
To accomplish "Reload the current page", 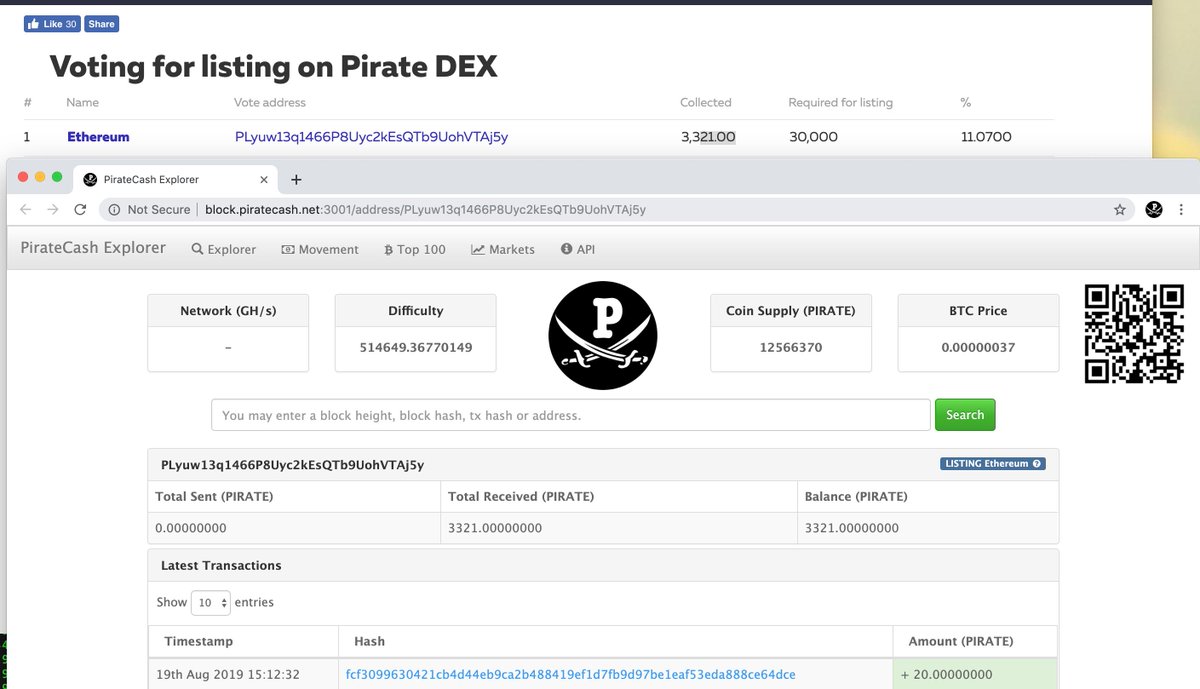I will pyautogui.click(x=79, y=210).
